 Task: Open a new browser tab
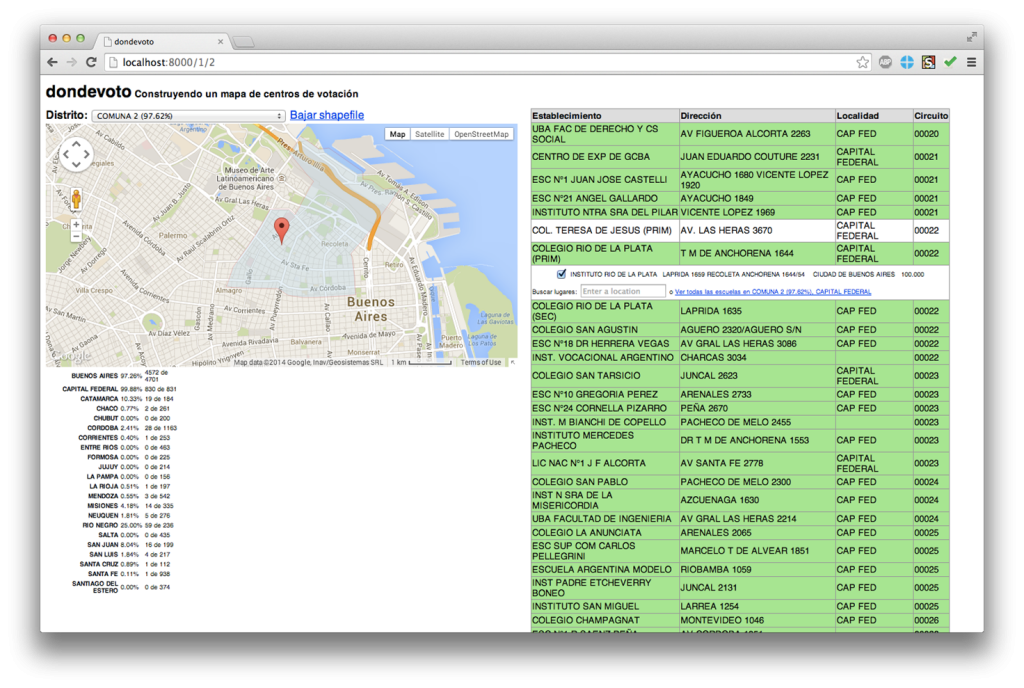pyautogui.click(x=244, y=42)
